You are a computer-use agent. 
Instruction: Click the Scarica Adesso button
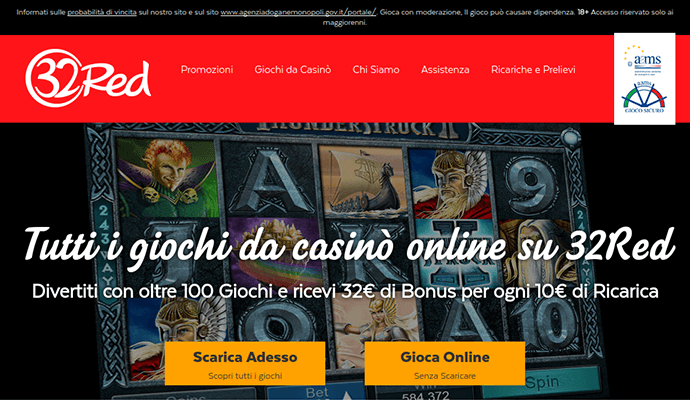coord(245,363)
